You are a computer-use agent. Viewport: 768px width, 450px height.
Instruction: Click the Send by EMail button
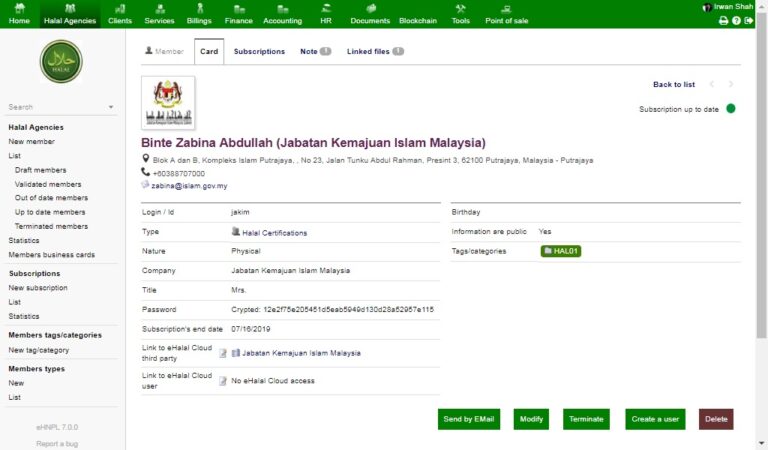click(469, 419)
